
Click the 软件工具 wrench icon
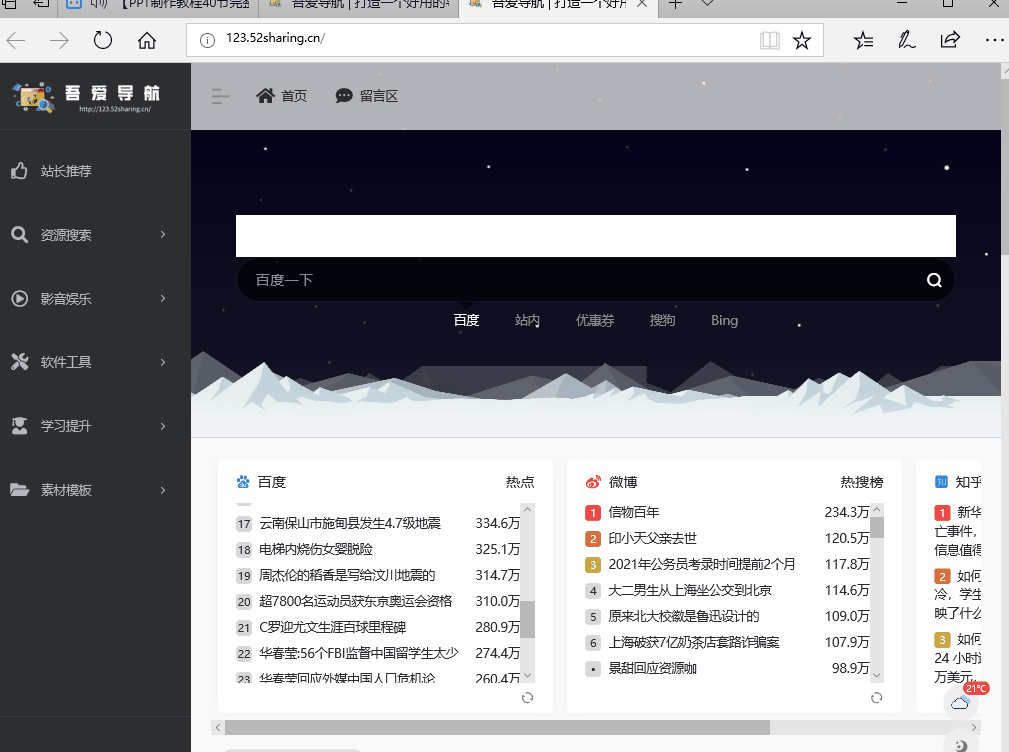(18, 362)
